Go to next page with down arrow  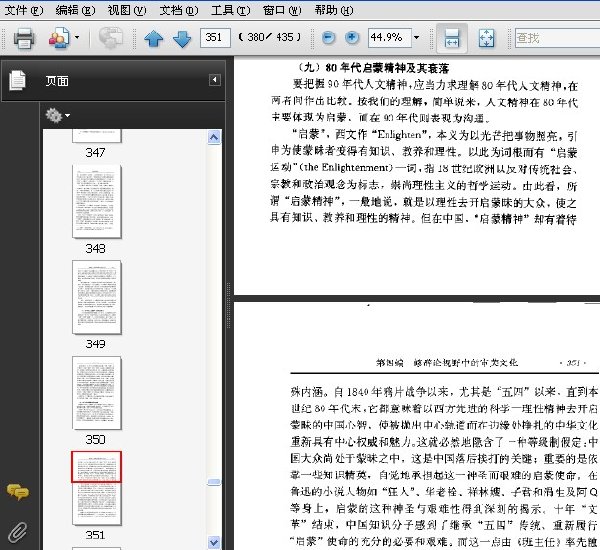pos(182,39)
